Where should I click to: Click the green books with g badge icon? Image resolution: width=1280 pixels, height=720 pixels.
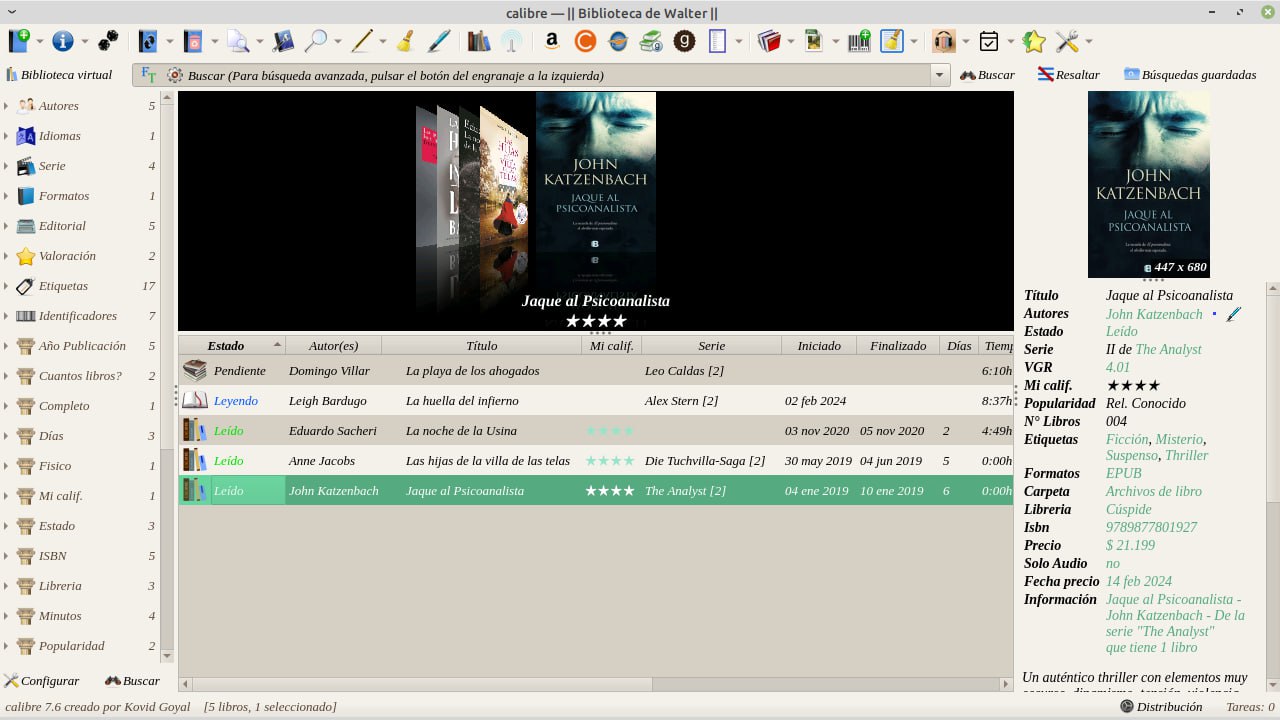(651, 41)
